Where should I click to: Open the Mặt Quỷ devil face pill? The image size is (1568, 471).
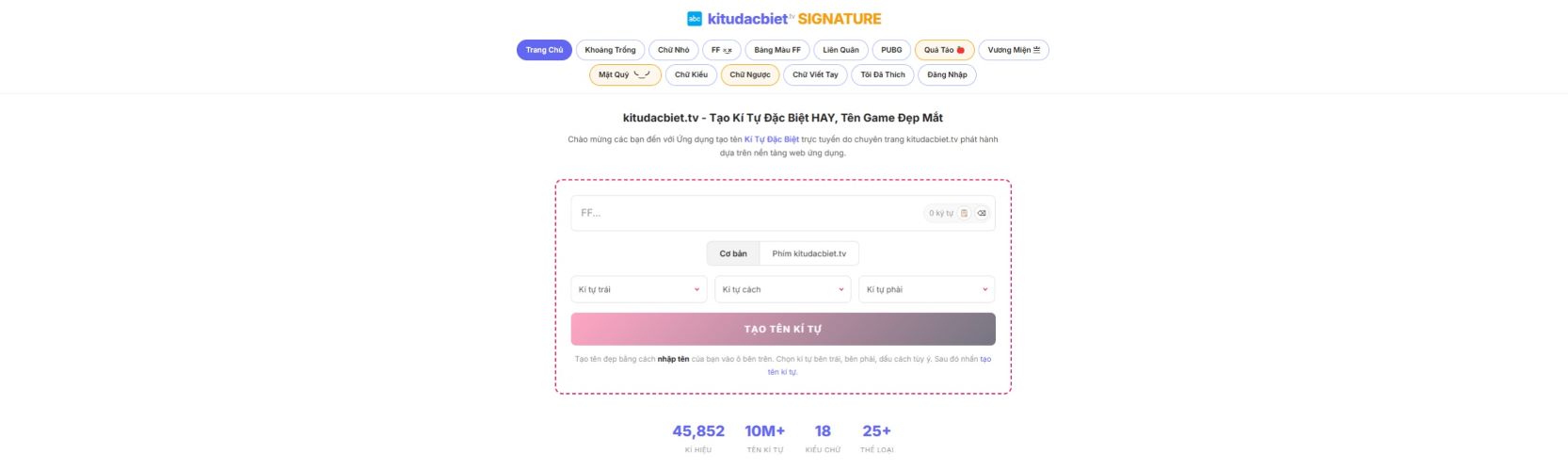coord(625,74)
